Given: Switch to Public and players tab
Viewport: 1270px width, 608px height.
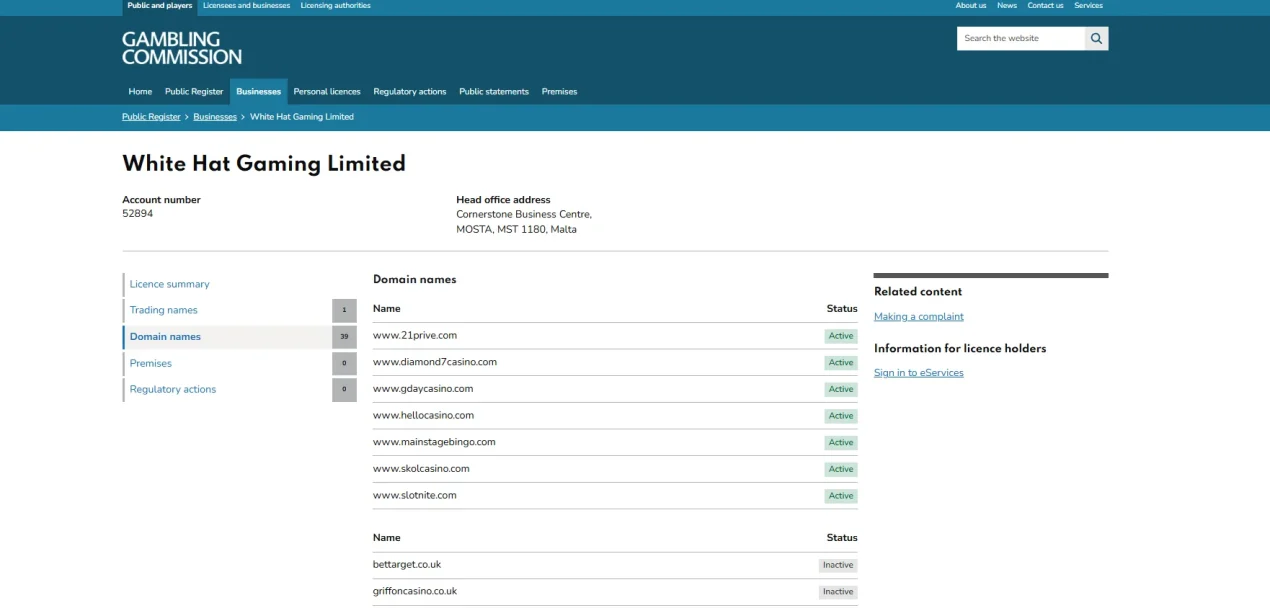Looking at the screenshot, I should coord(160,6).
